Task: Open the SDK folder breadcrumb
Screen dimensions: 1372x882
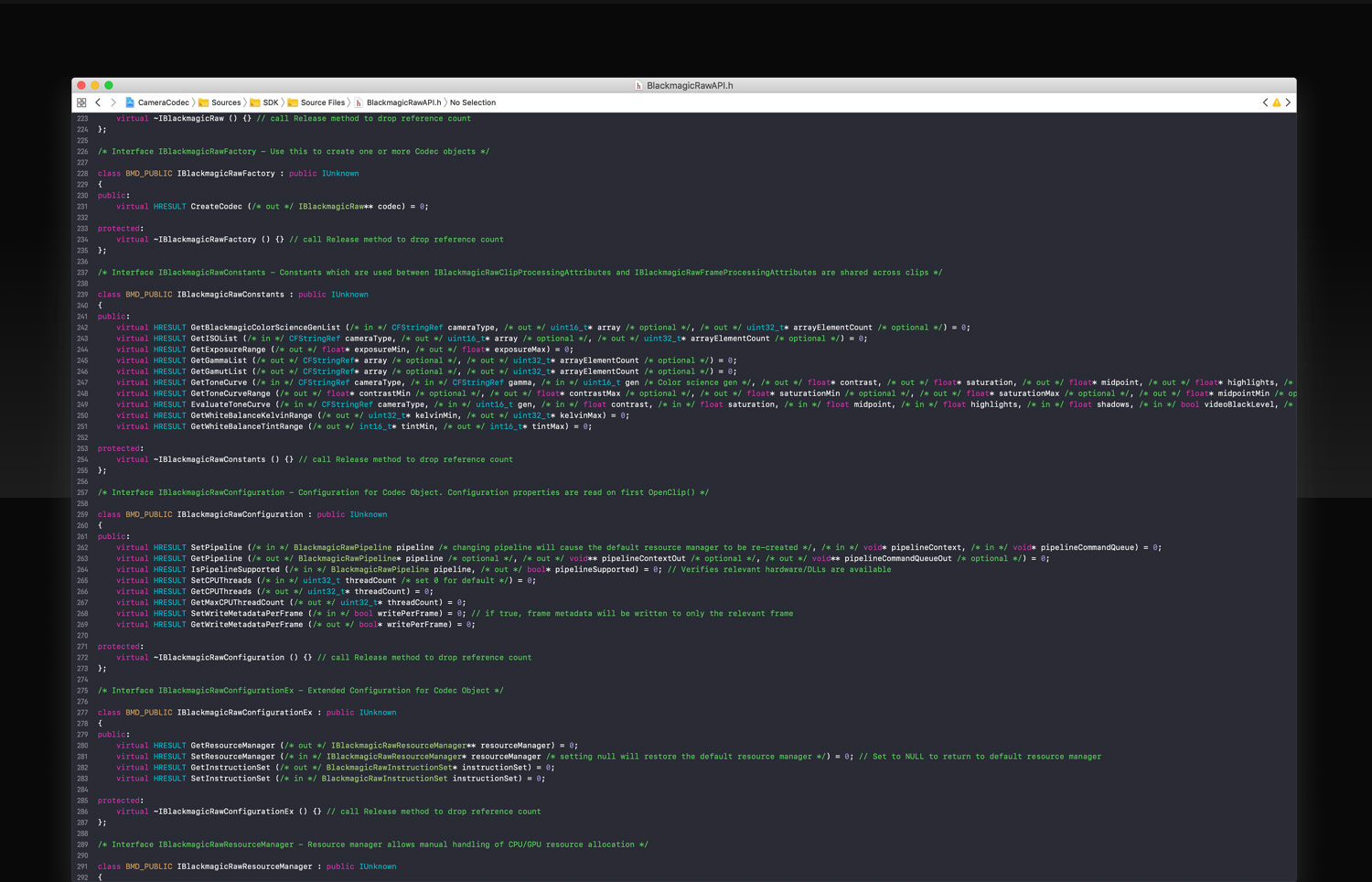Action: [270, 102]
